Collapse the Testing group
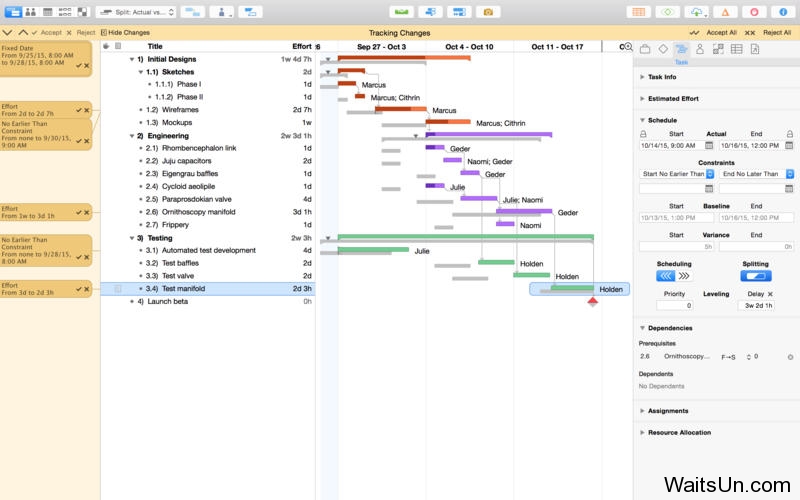This screenshot has height=500, width=800. (x=132, y=238)
